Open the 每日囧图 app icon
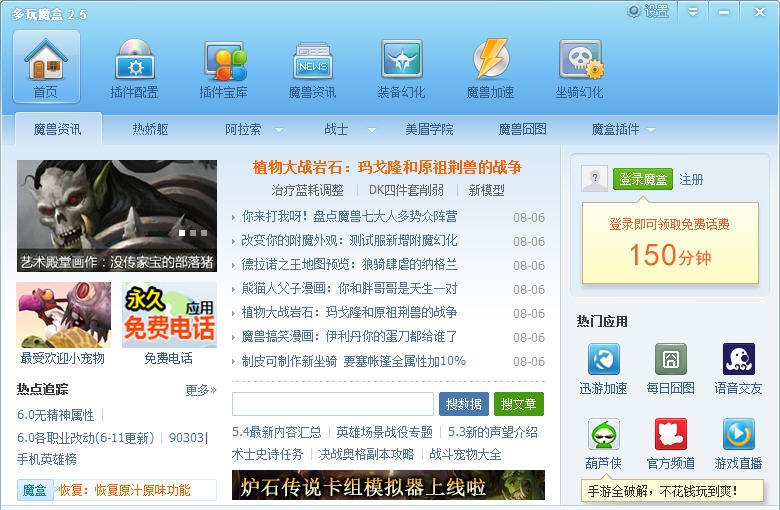Viewport: 780px width, 510px height. (671, 359)
